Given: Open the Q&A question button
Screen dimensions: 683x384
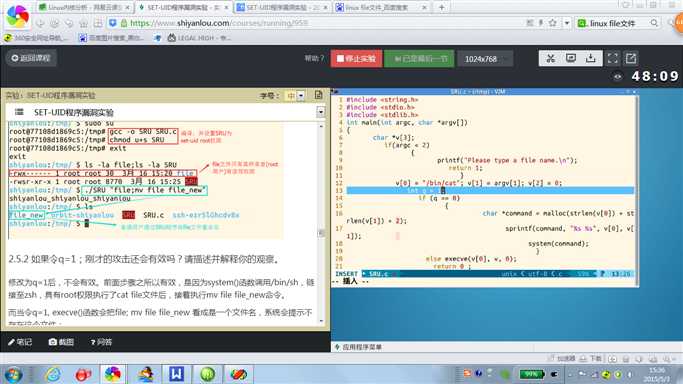Looking at the screenshot, I should pyautogui.click(x=101, y=342).
